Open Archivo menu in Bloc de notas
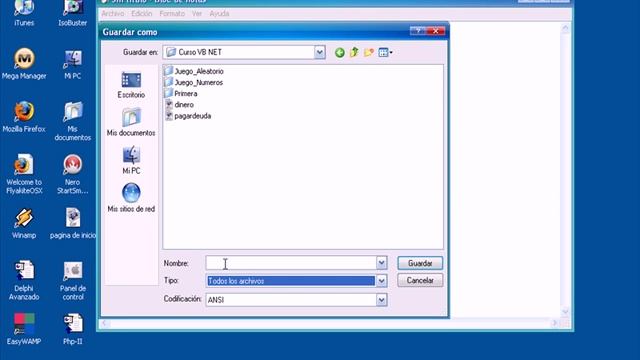The image size is (640, 360). pyautogui.click(x=113, y=13)
